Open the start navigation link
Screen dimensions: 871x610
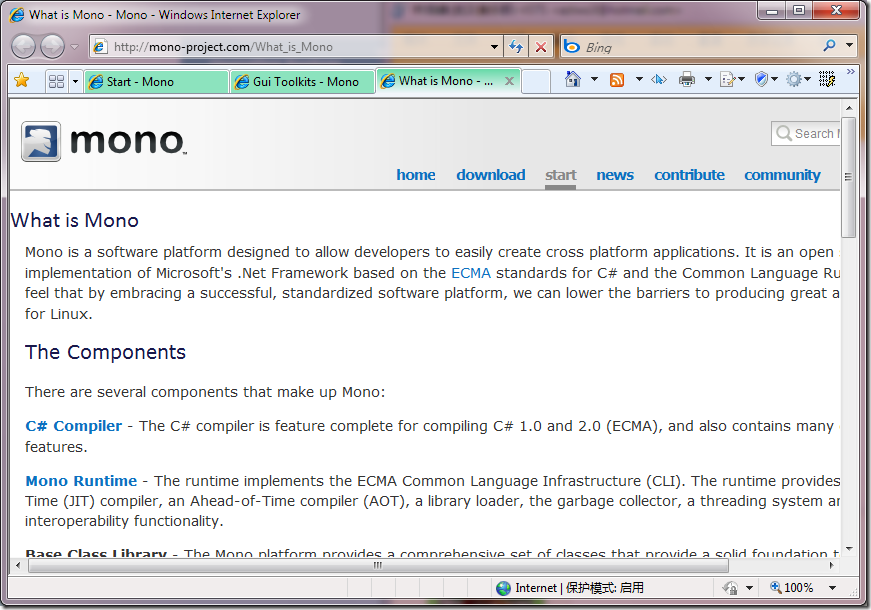(x=560, y=175)
